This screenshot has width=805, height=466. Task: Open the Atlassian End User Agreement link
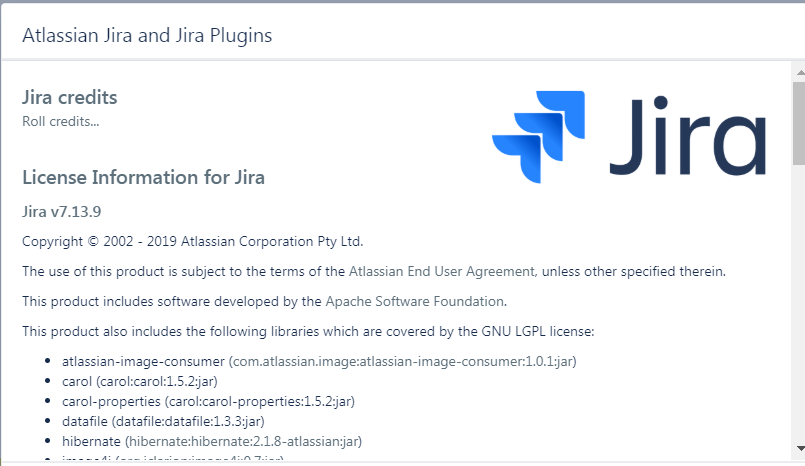point(442,271)
